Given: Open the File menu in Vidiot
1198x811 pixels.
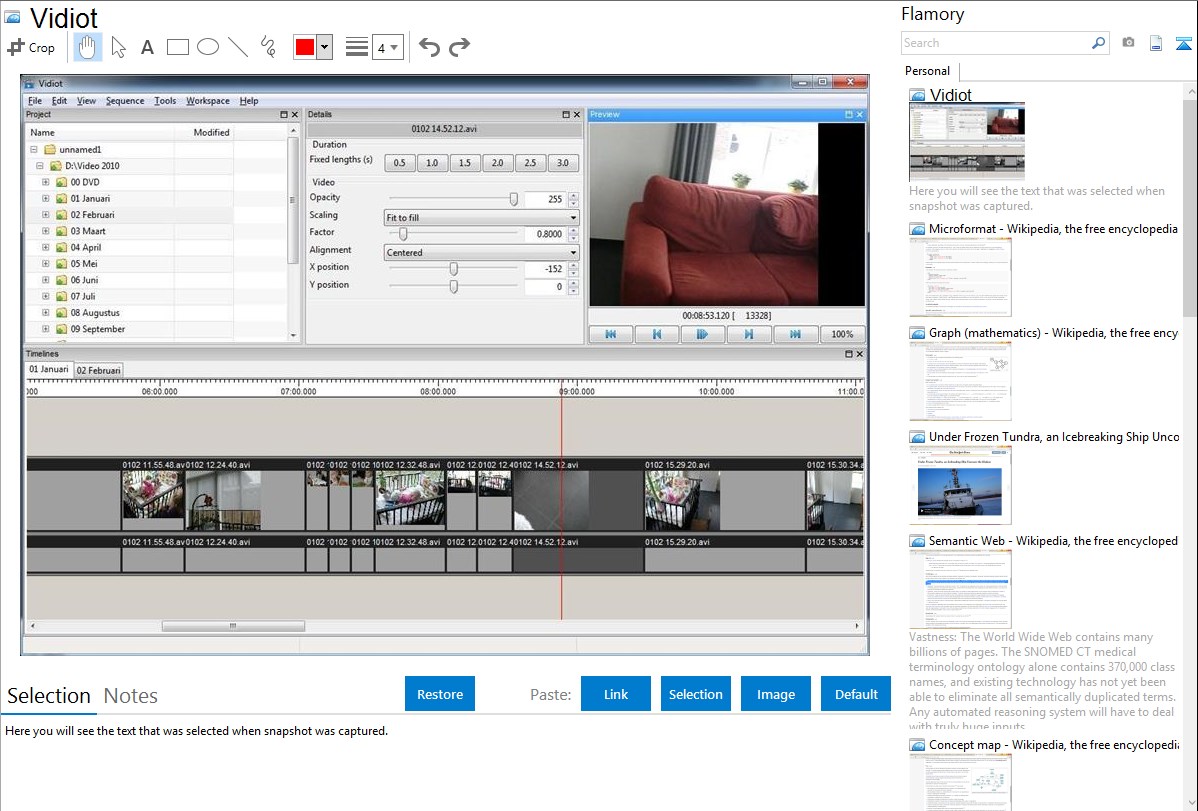Looking at the screenshot, I should [35, 101].
